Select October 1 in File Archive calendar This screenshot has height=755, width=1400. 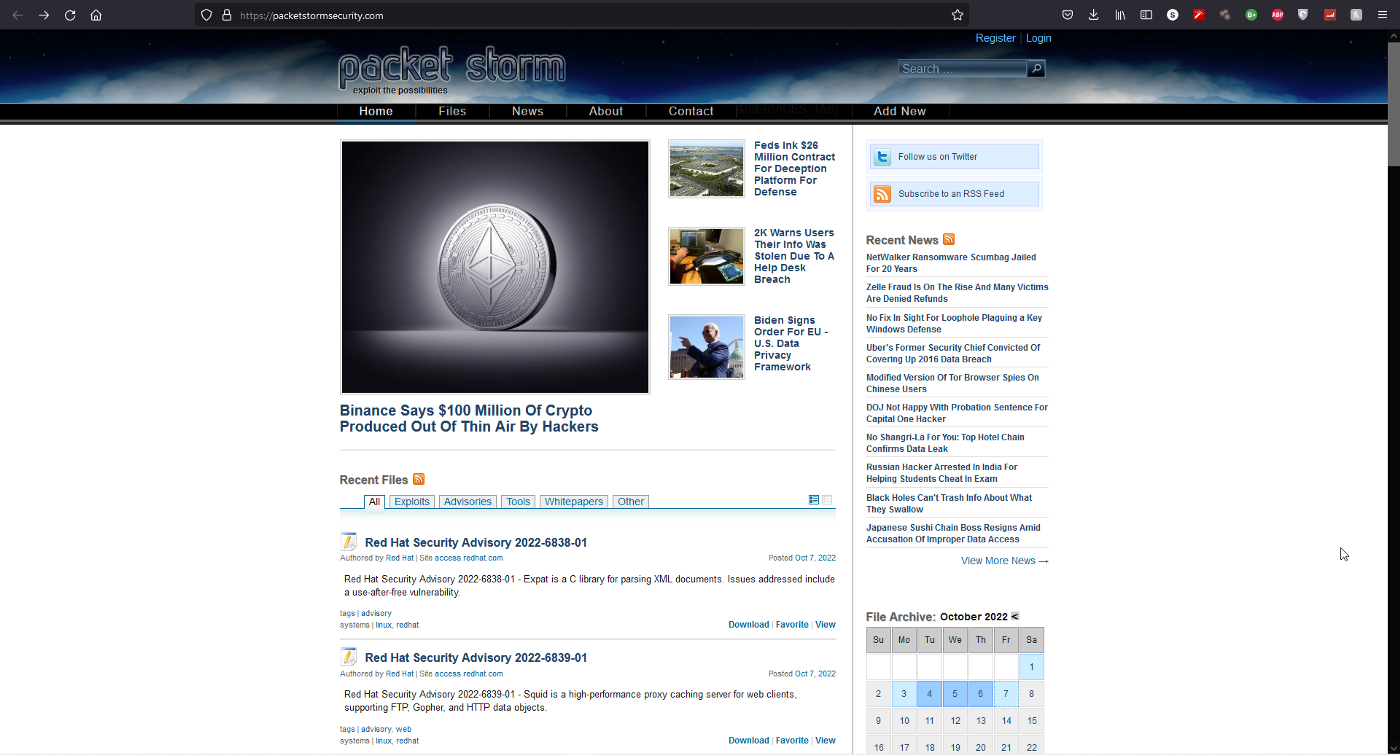[x=1032, y=667]
